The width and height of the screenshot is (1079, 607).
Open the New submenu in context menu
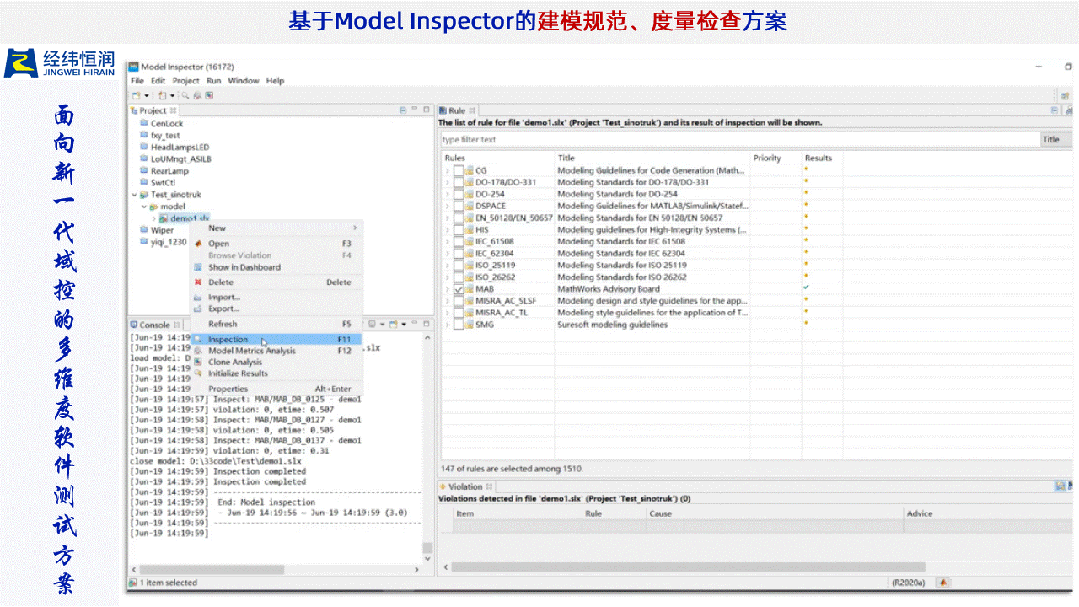(x=276, y=228)
